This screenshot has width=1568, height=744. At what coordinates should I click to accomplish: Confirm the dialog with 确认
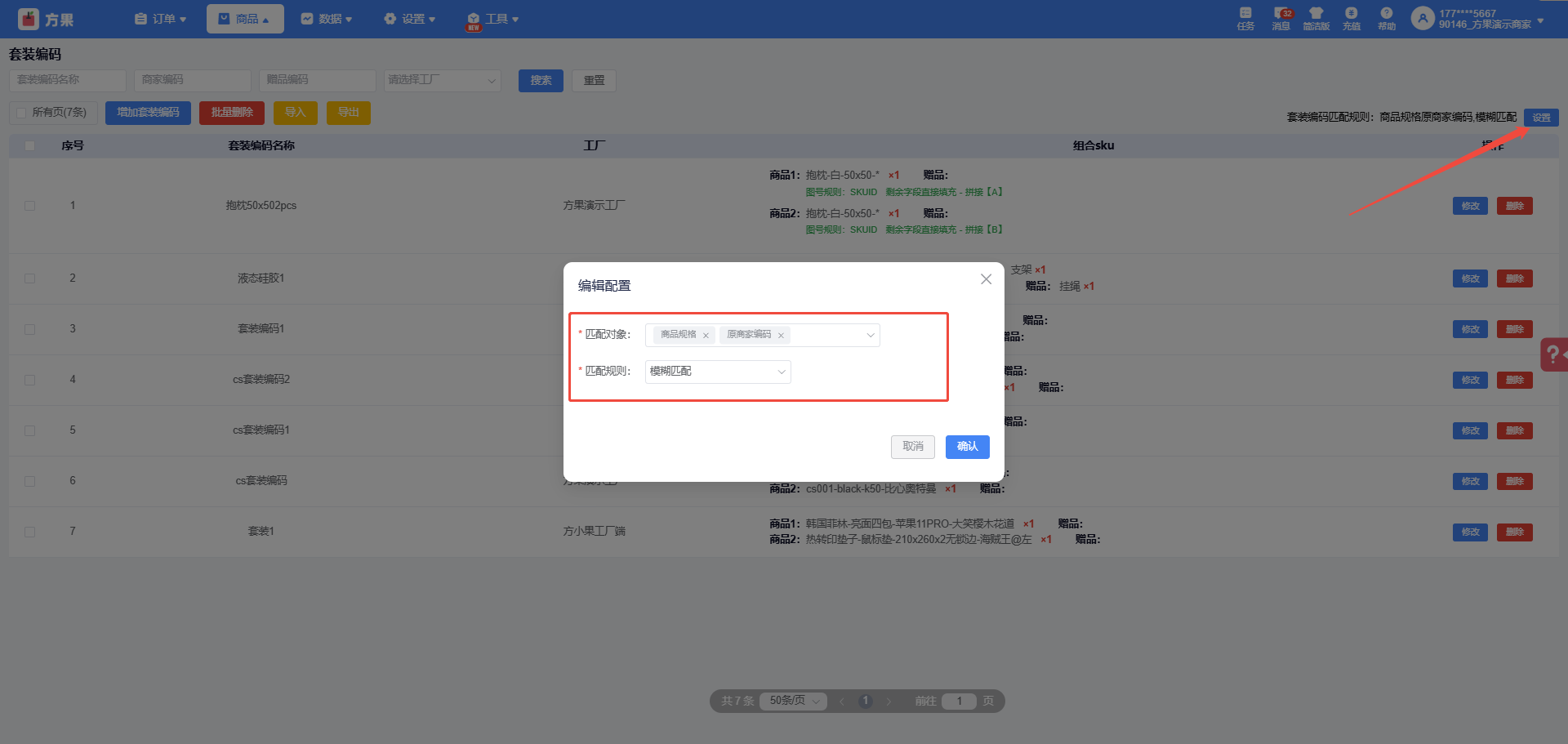click(x=968, y=447)
